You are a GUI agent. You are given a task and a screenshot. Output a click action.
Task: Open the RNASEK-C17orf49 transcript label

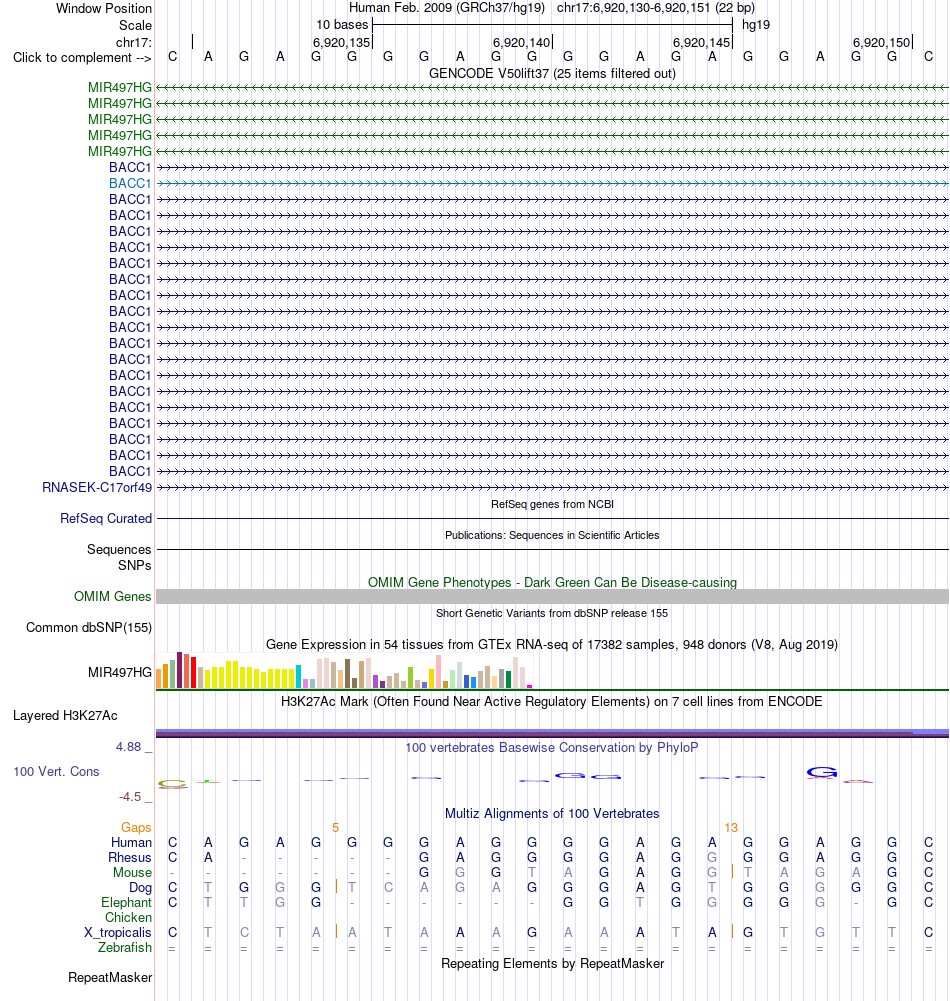[x=97, y=487]
